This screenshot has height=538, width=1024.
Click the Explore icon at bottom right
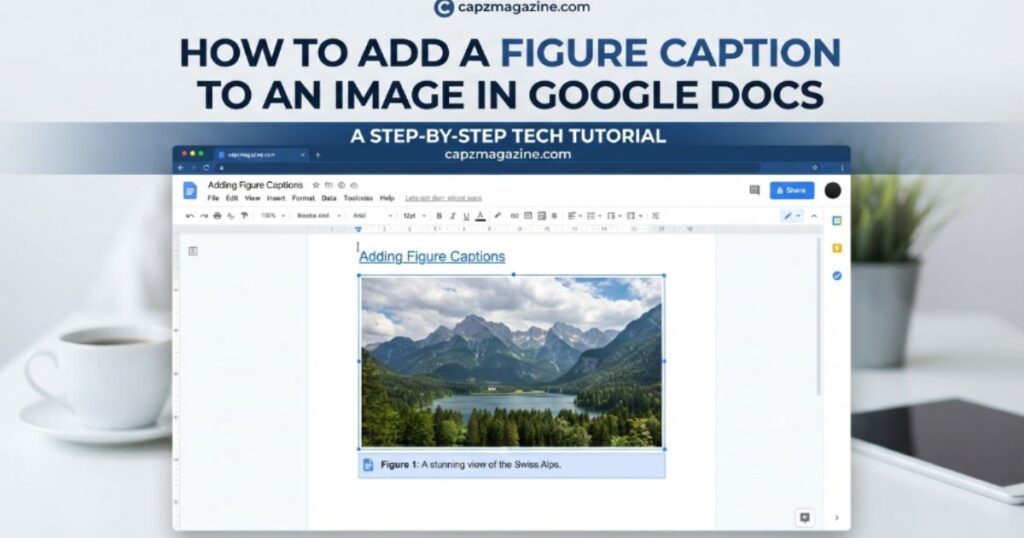[x=805, y=517]
